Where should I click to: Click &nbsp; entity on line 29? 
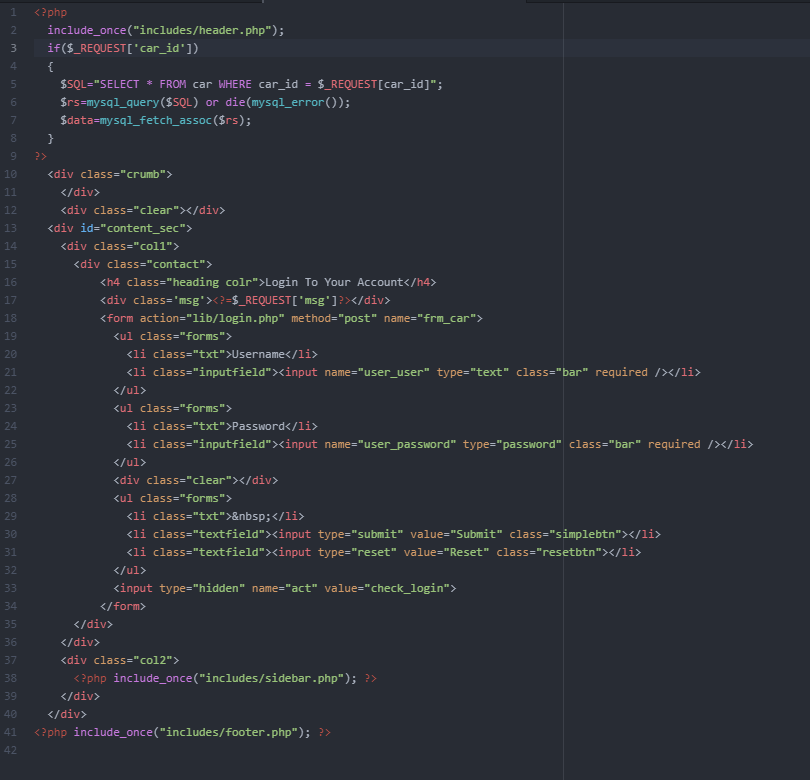(x=252, y=517)
